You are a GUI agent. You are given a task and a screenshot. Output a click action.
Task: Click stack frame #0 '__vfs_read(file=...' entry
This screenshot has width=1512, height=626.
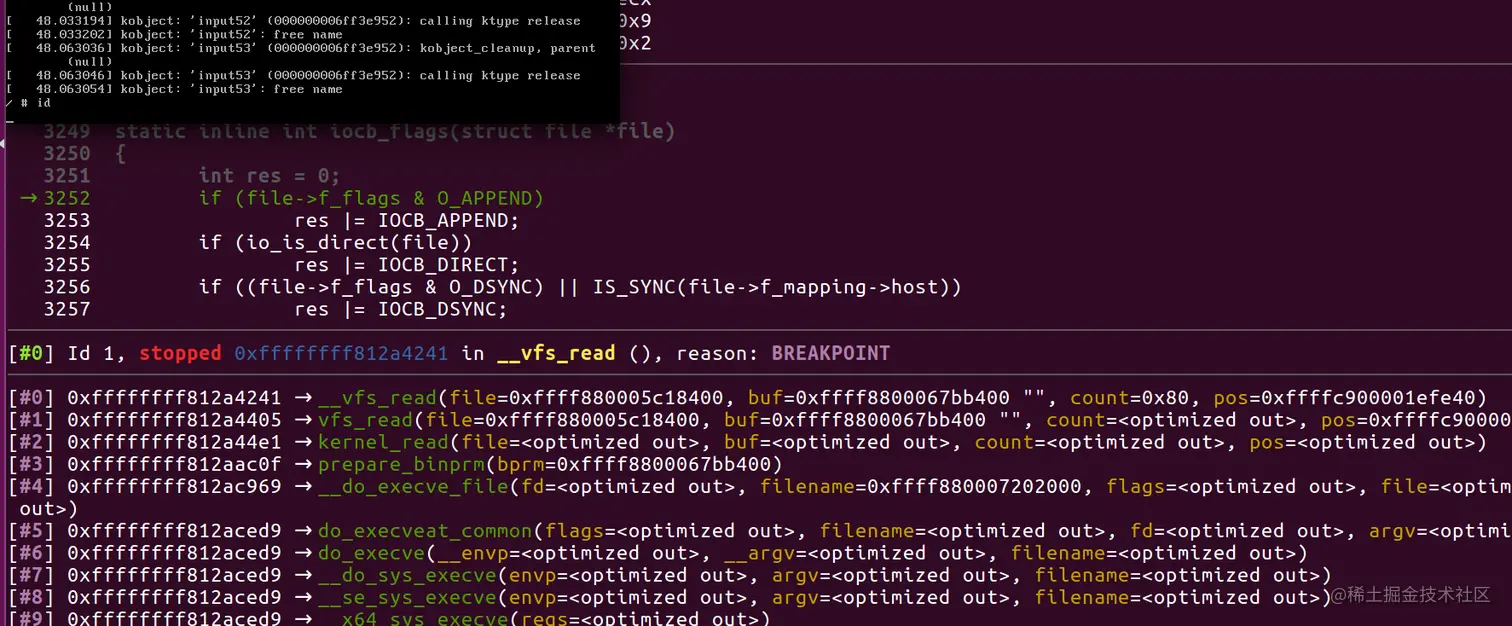coord(747,398)
